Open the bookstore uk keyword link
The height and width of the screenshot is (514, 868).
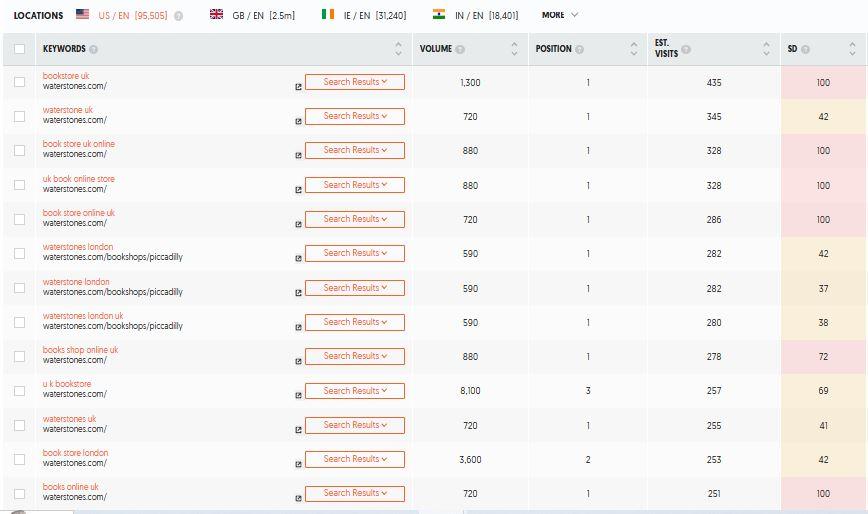coord(66,76)
